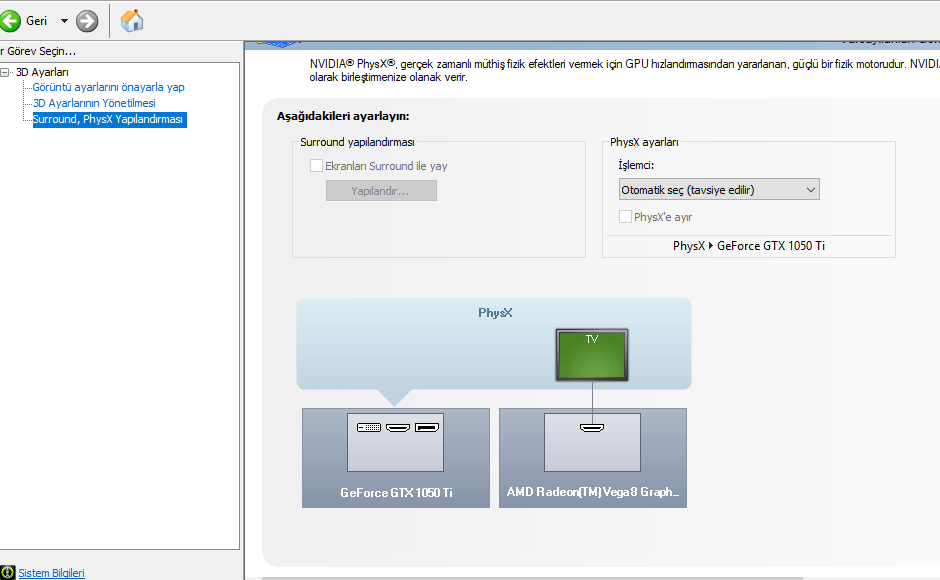Click the PhysX diagram title label

495,312
